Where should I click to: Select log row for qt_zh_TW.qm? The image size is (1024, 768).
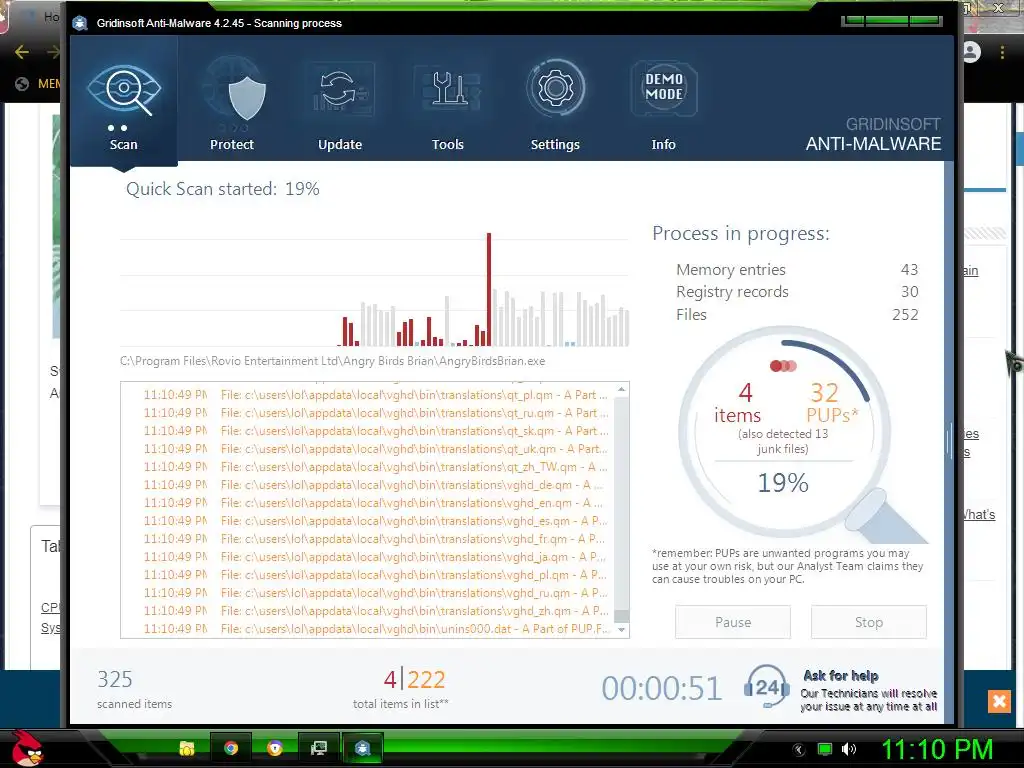coord(376,467)
